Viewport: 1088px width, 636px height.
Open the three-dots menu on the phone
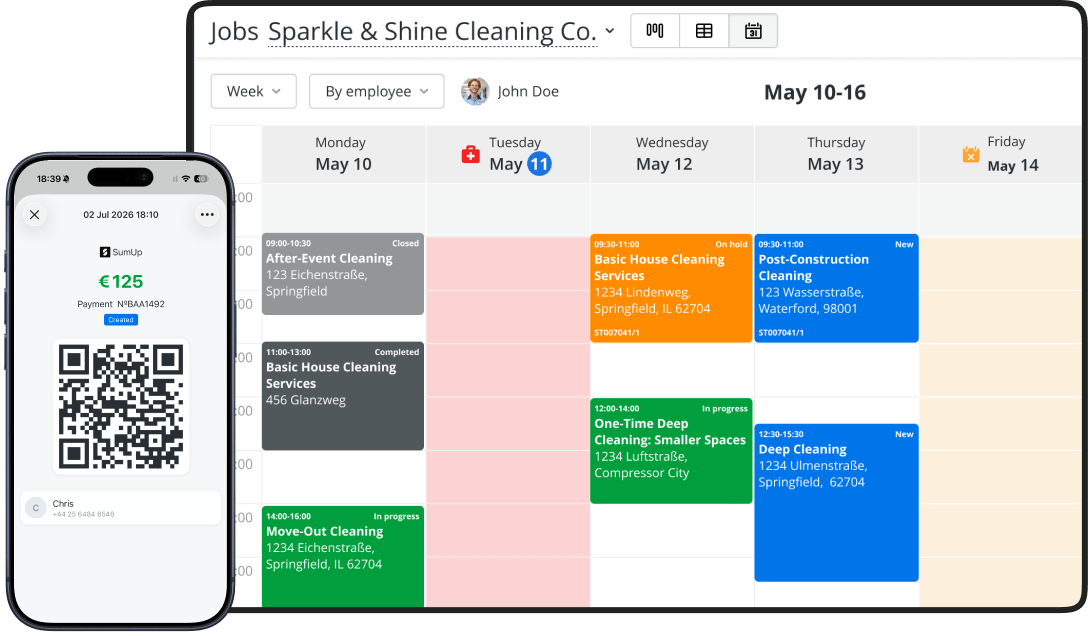207,214
